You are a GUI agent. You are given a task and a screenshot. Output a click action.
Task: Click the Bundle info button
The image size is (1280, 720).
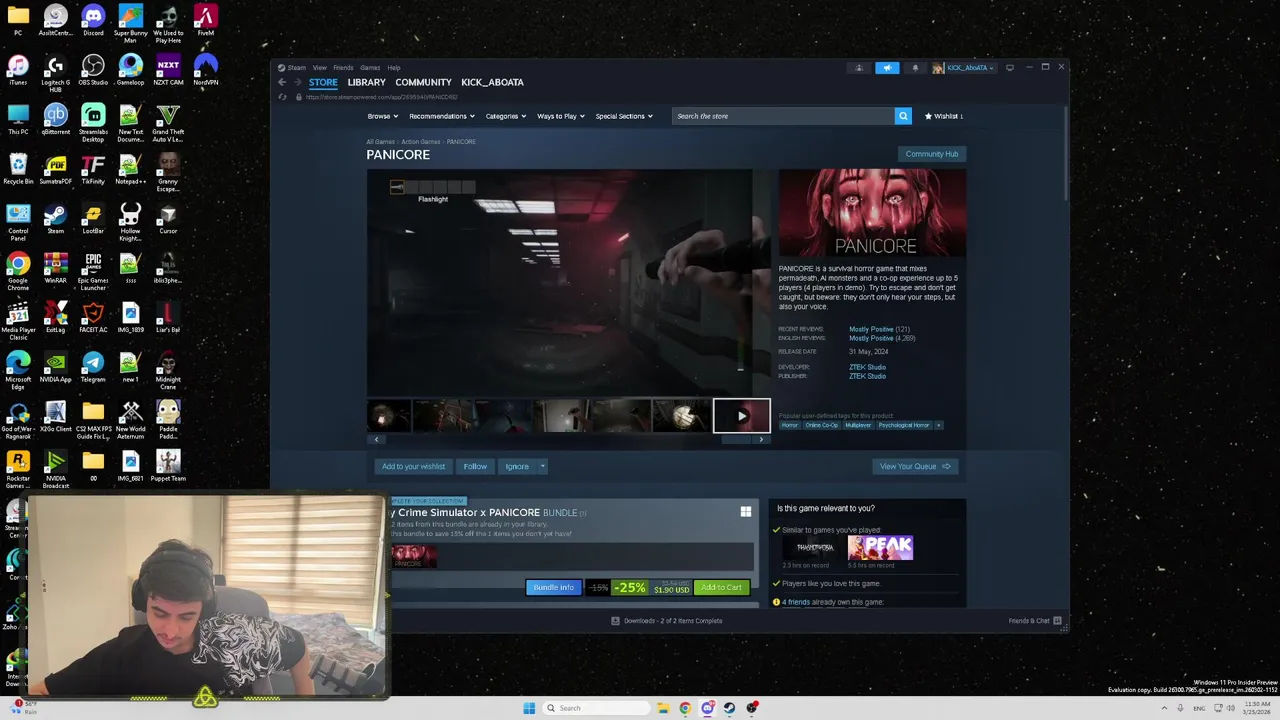(x=553, y=587)
